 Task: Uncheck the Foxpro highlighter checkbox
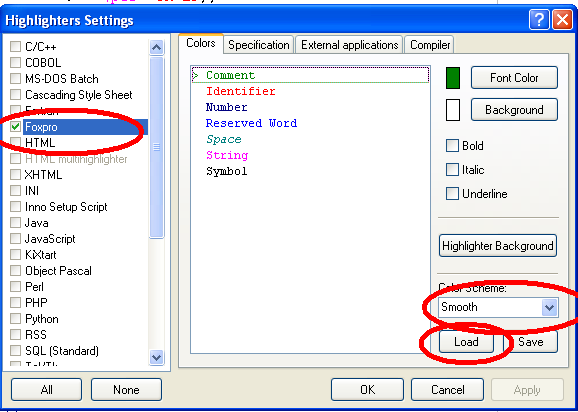(15, 127)
